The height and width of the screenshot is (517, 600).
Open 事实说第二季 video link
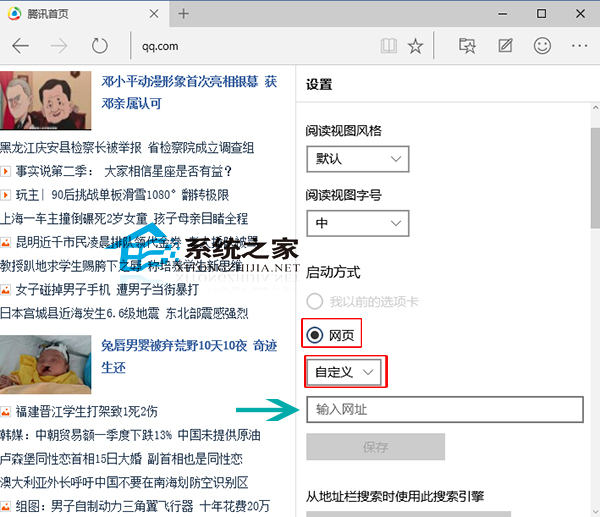tap(124, 171)
